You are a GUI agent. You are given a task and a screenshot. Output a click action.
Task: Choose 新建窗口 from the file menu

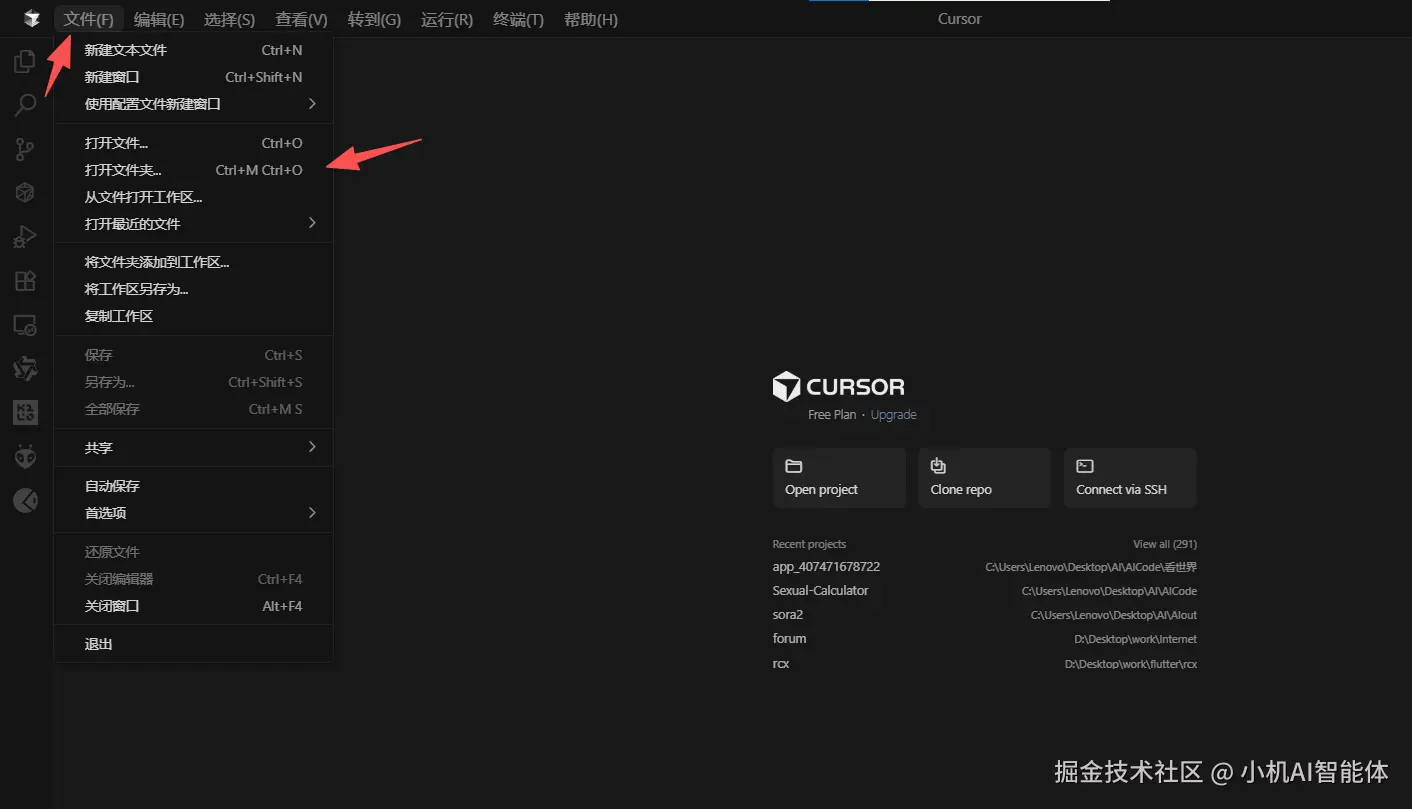pos(193,77)
